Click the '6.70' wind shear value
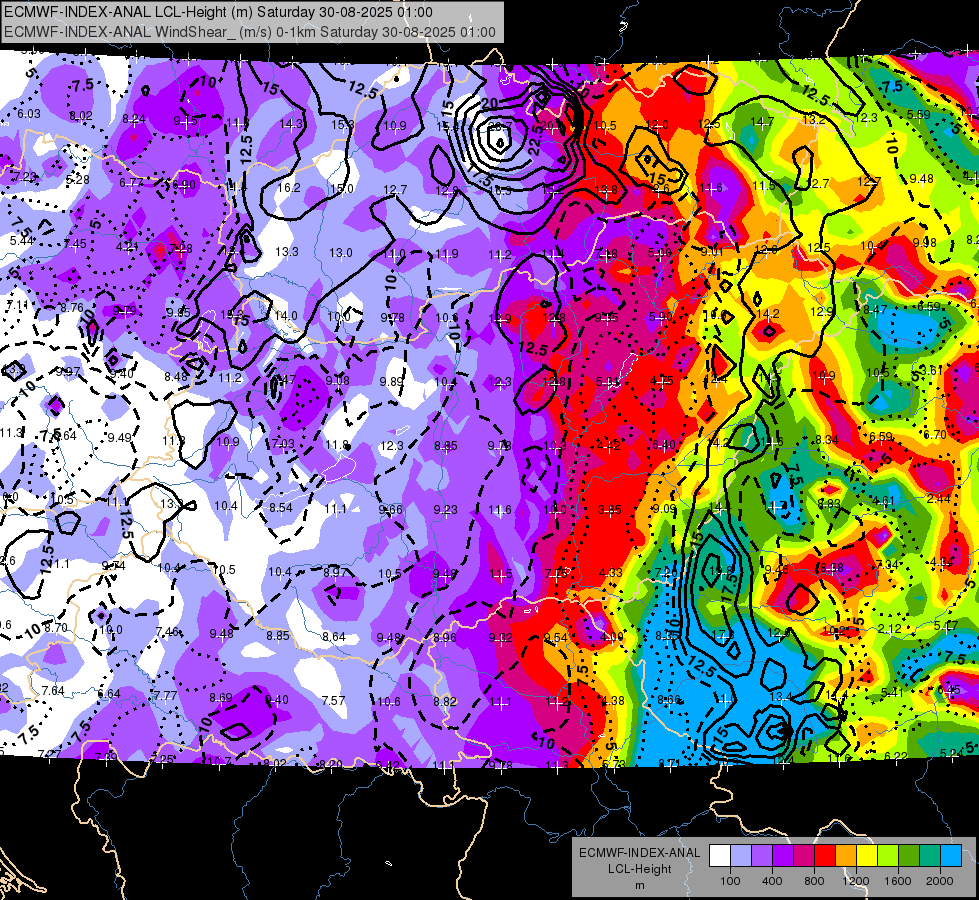The image size is (979, 900). (x=935, y=434)
